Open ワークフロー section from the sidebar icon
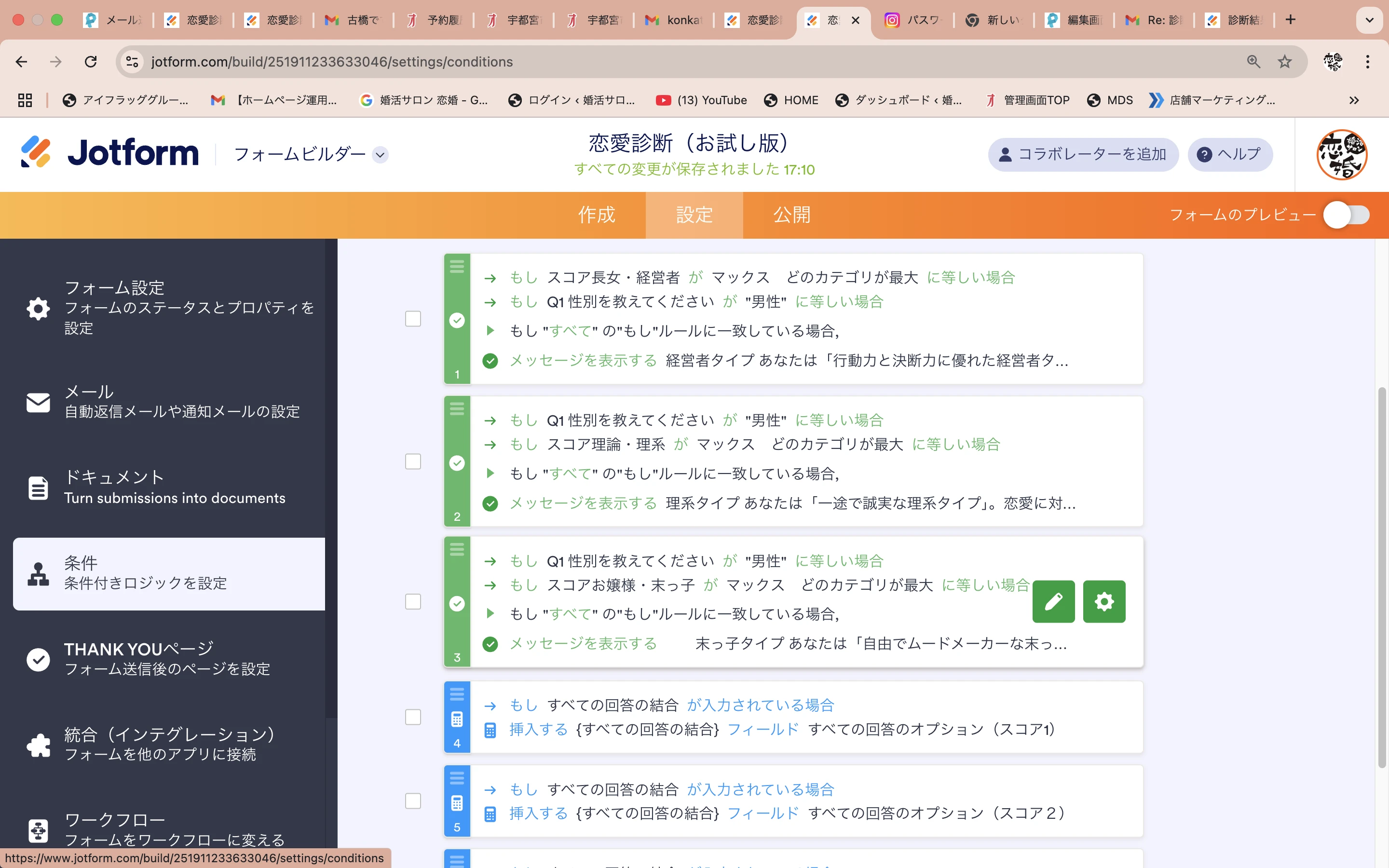The image size is (1389, 868). [37, 830]
